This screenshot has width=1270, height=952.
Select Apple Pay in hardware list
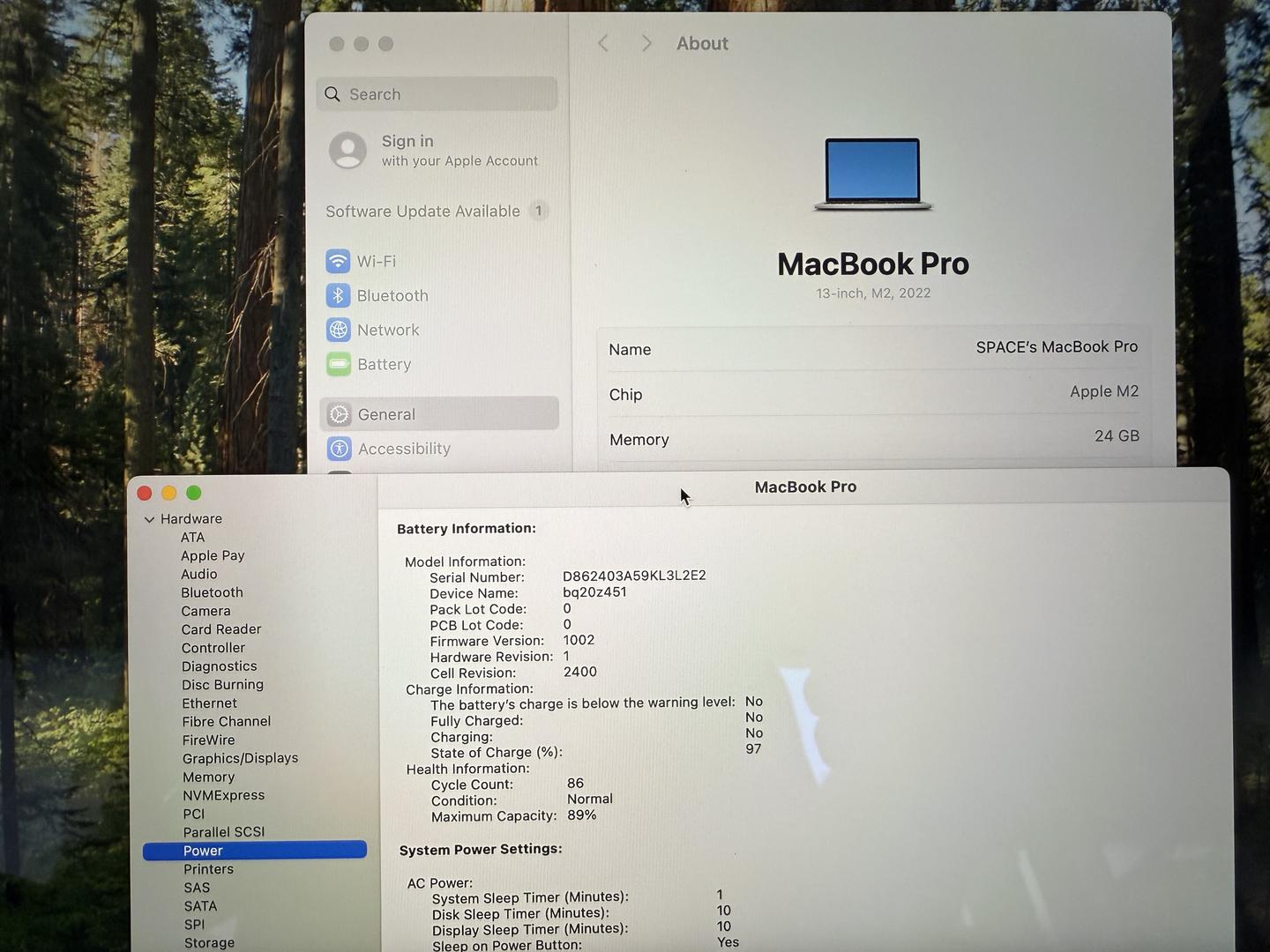point(213,556)
